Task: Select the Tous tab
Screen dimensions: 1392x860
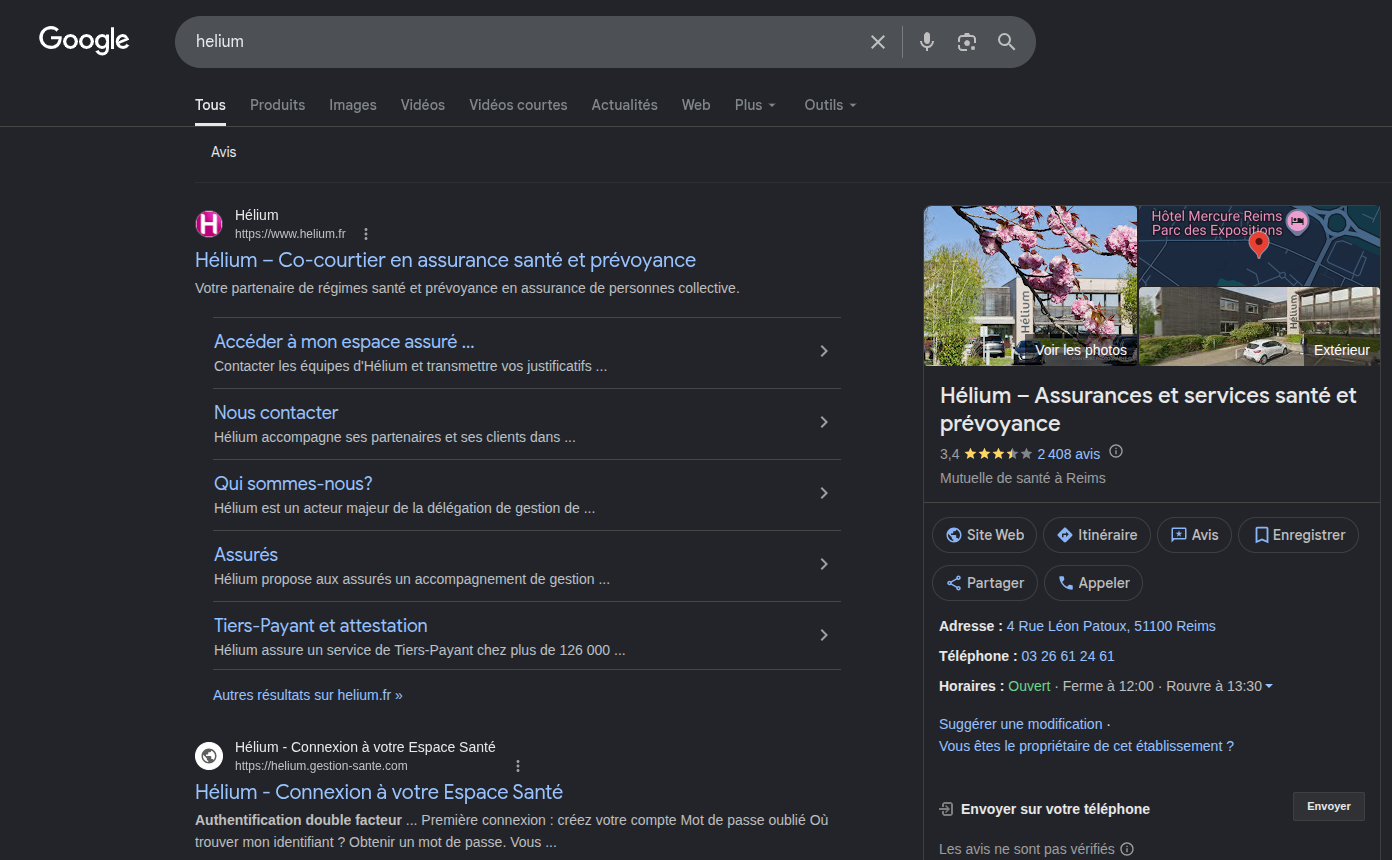Action: click(210, 105)
